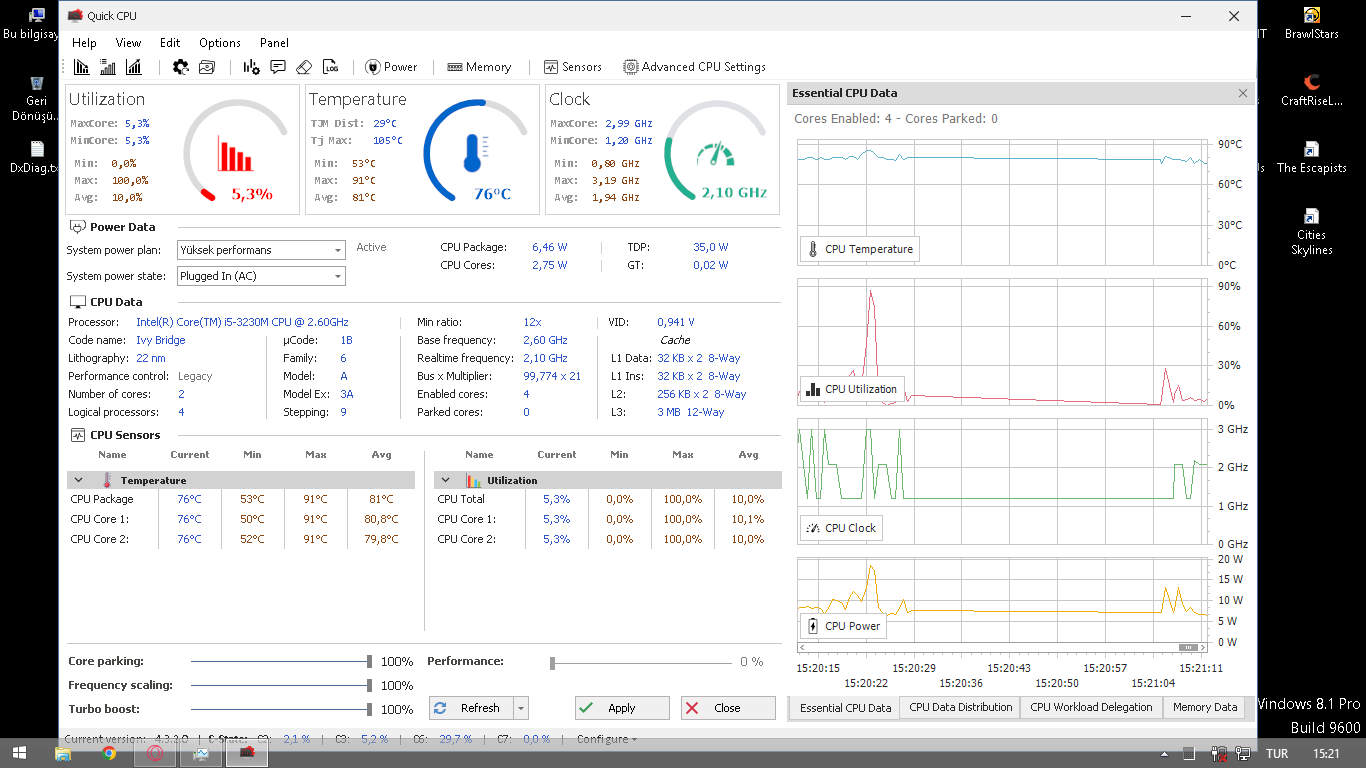Open File Explorer from the taskbar
Viewport: 1366px width, 768px height.
[63, 753]
